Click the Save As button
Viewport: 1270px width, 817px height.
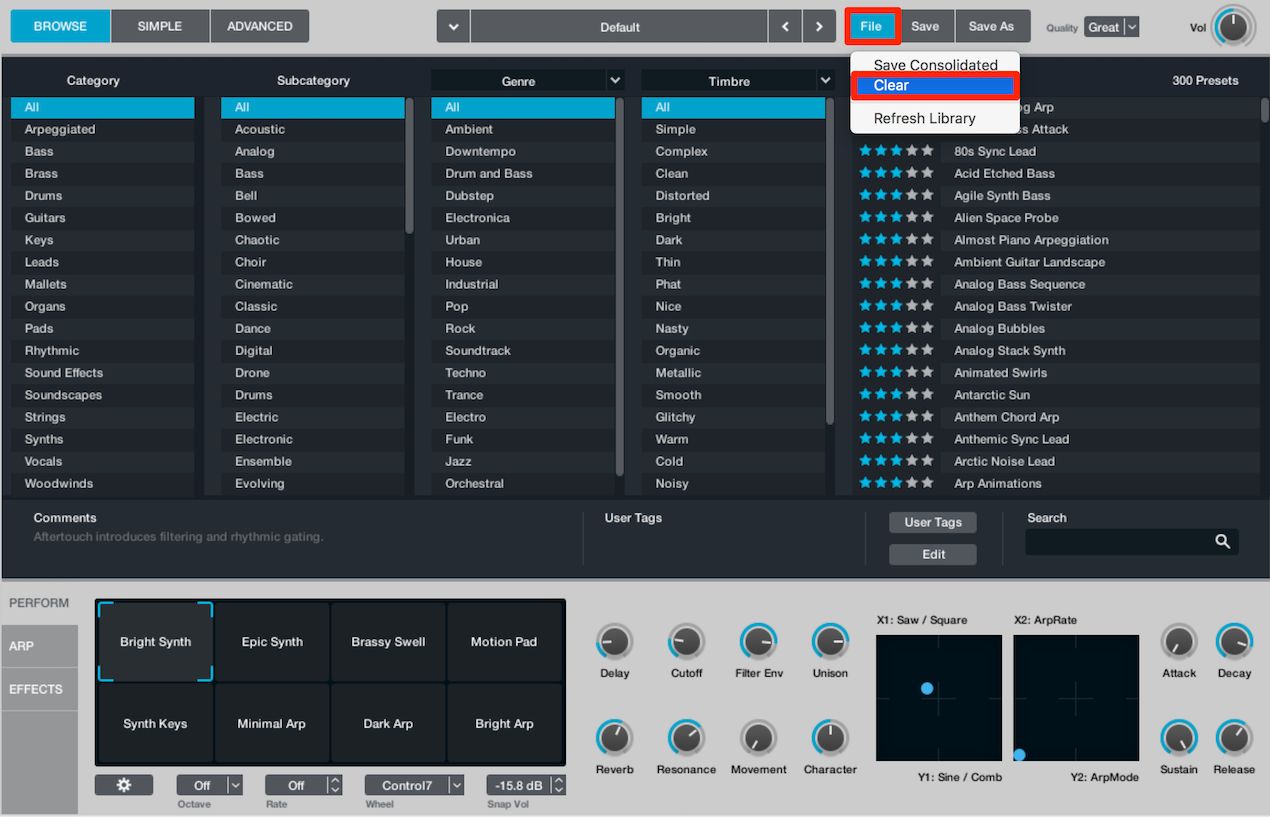991,27
